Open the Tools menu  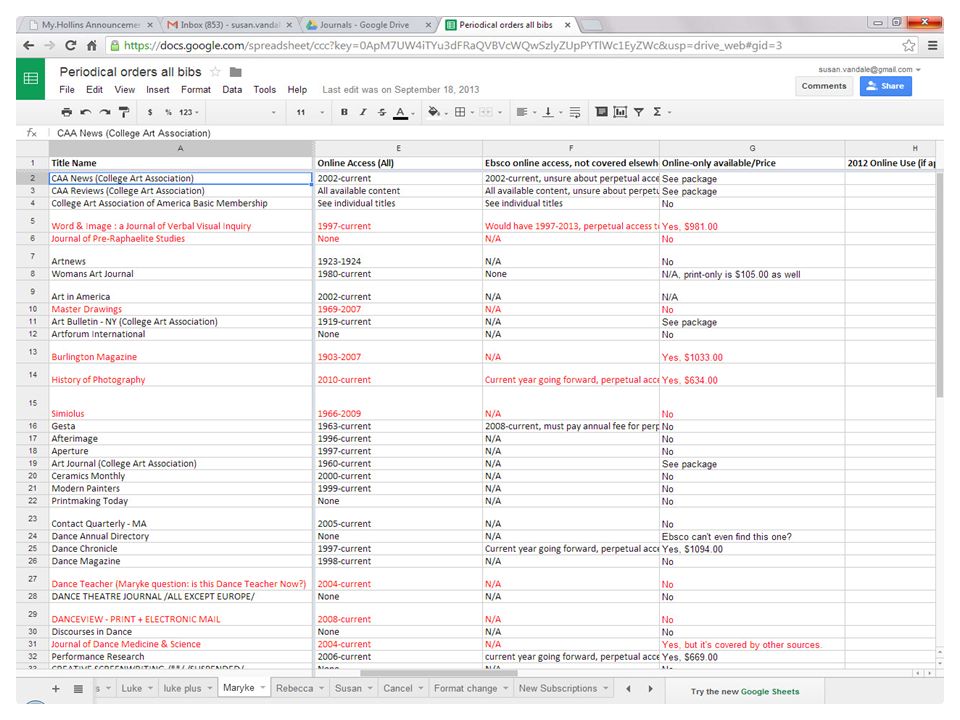point(264,89)
